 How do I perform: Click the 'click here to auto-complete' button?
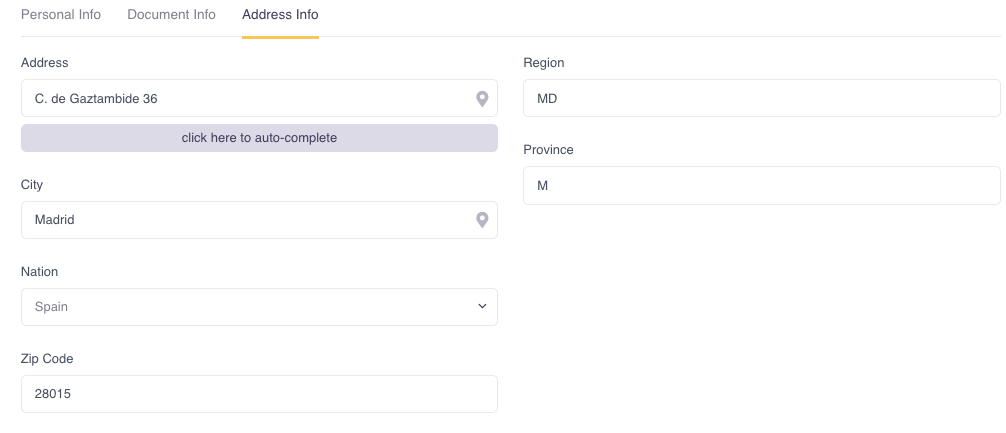click(259, 138)
